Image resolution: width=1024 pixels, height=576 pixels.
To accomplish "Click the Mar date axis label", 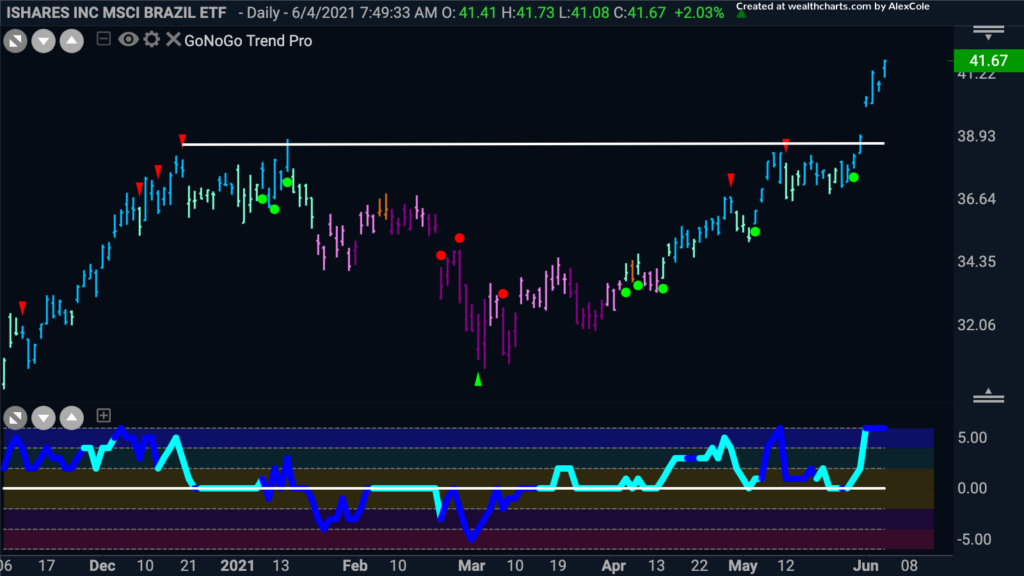I will tap(472, 566).
